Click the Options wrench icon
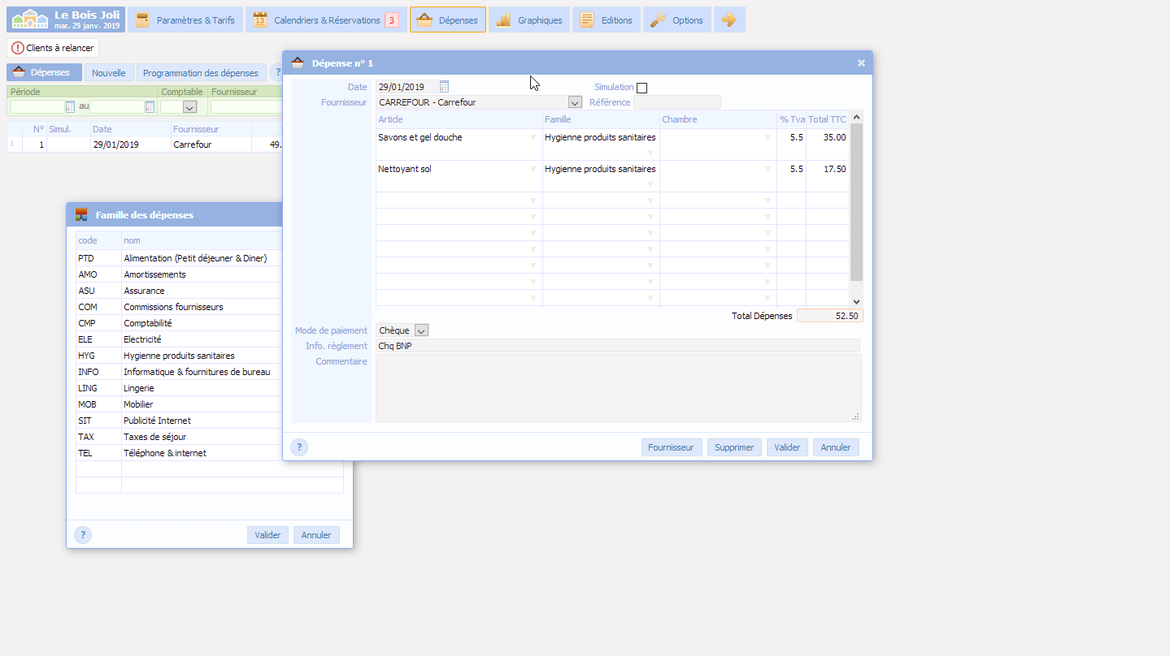 (x=658, y=20)
